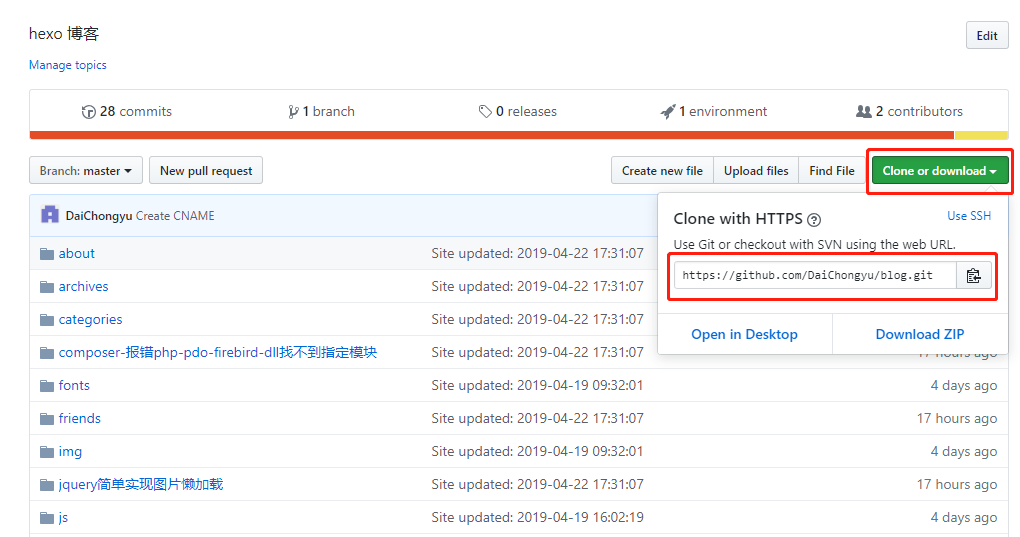Click the tag icon next to releases
The width and height of the screenshot is (1020, 537).
tap(485, 112)
